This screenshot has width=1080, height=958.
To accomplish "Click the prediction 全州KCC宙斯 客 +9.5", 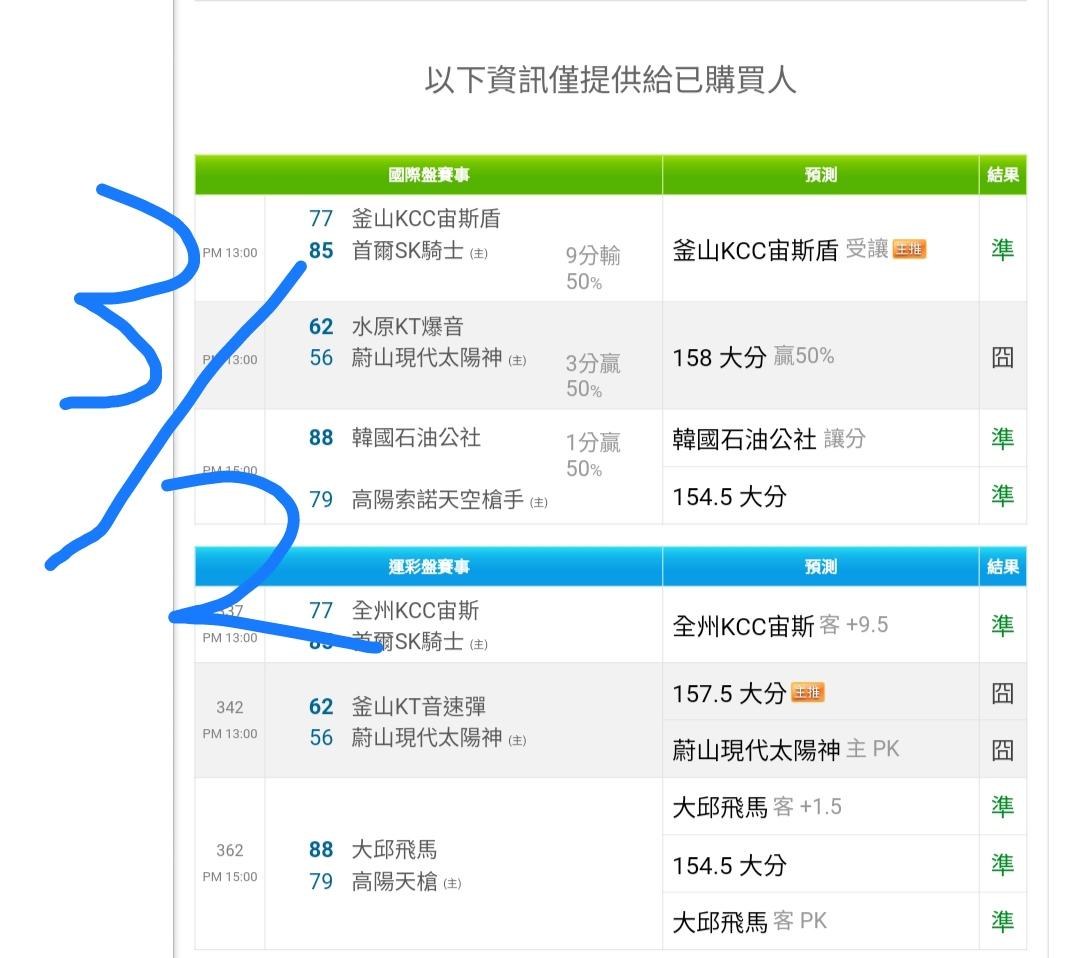I will 780,625.
